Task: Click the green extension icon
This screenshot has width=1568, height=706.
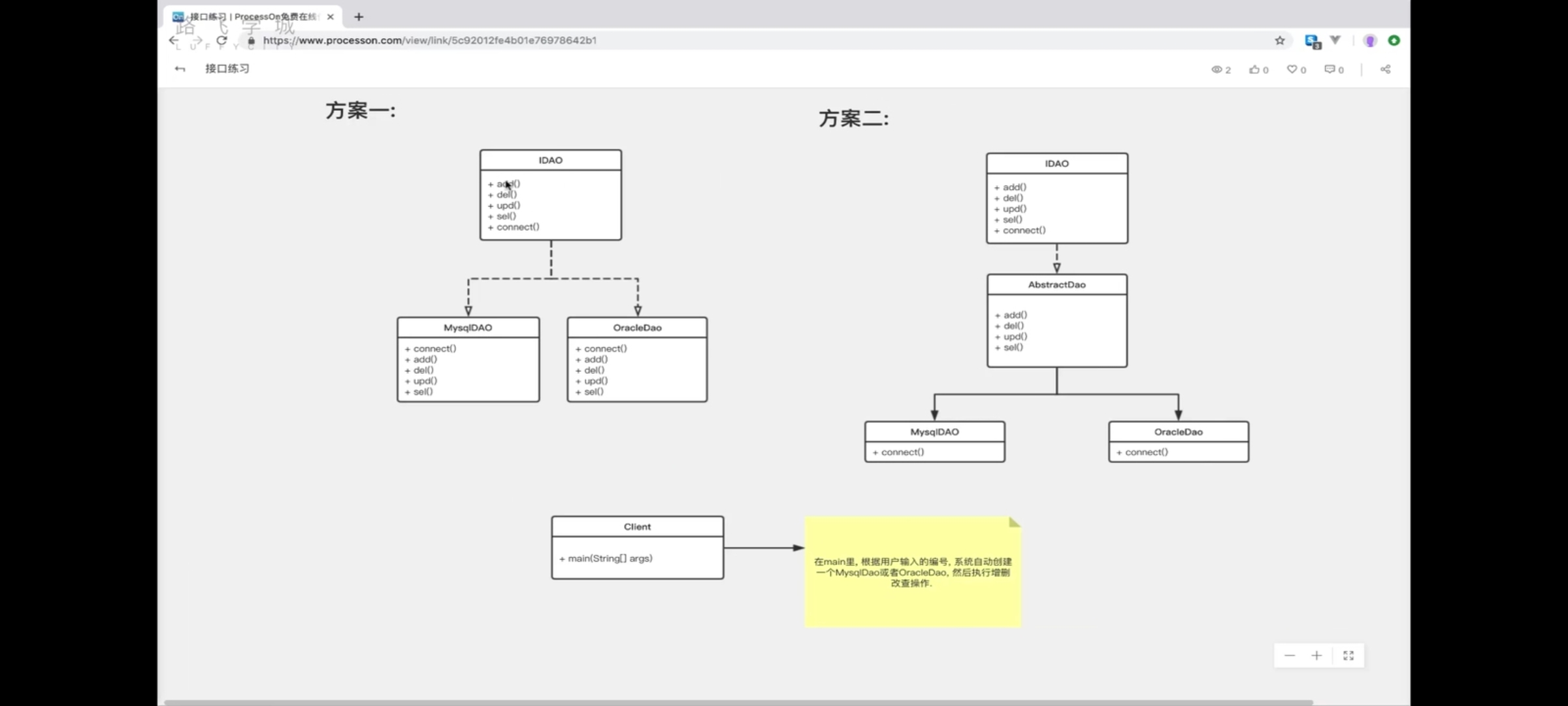Action: tap(1394, 41)
